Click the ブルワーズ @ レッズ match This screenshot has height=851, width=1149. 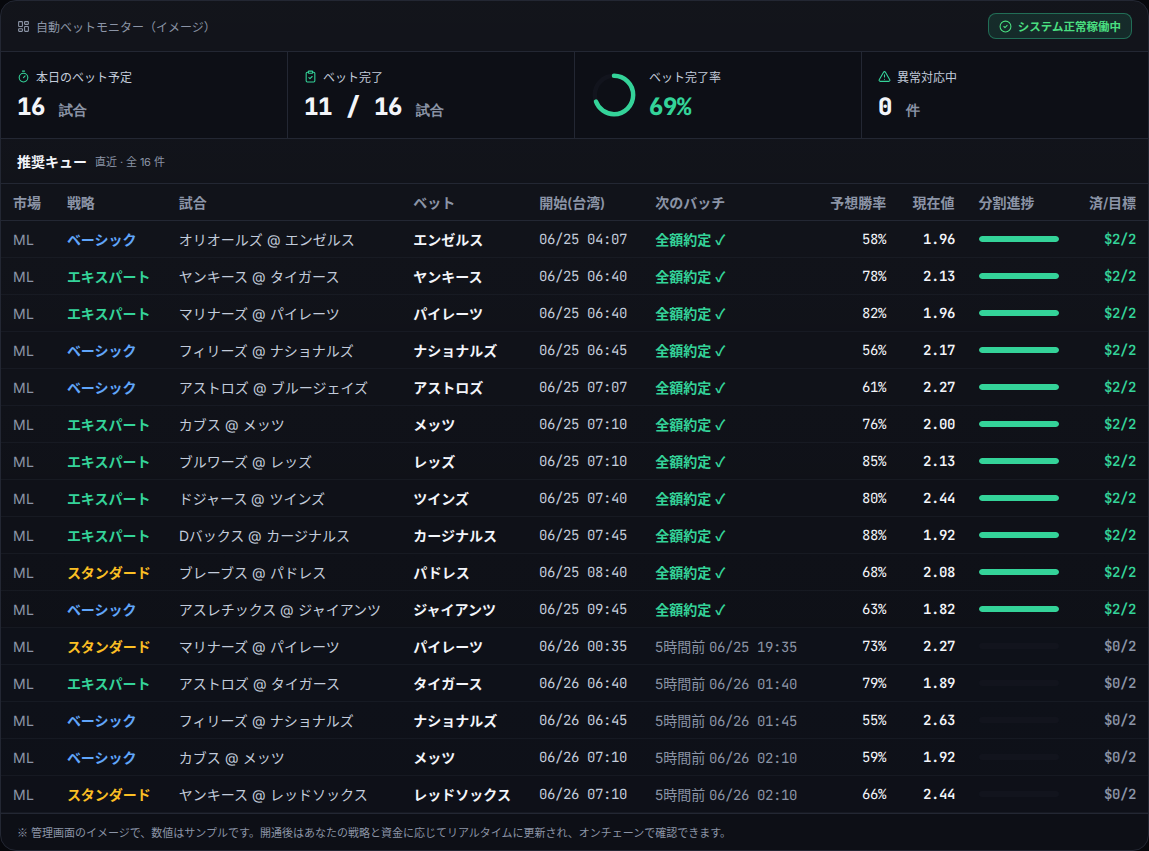point(245,462)
